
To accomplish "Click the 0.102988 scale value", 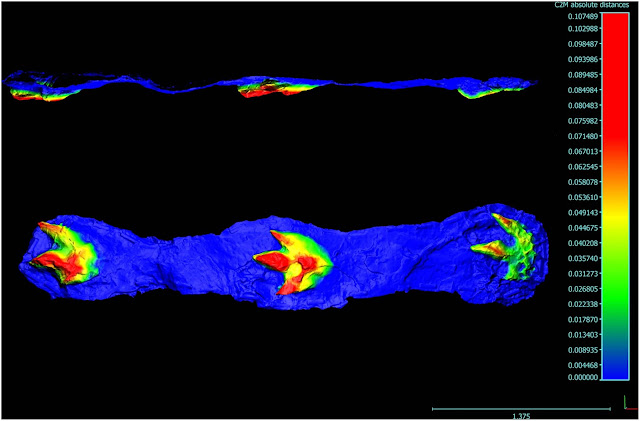I will pos(583,29).
